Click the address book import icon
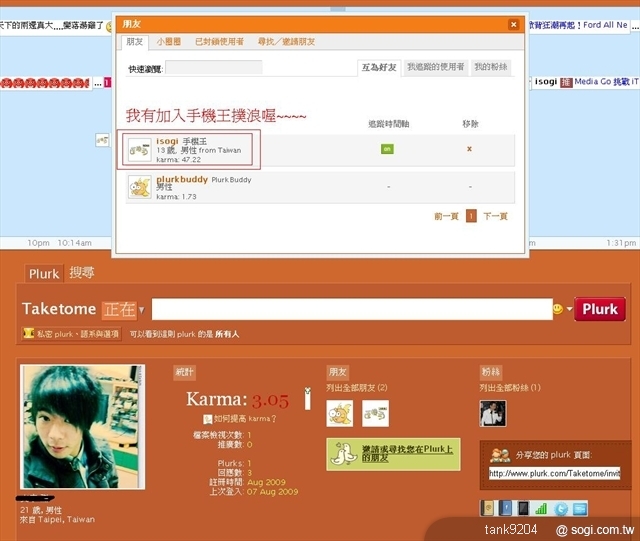Image resolution: width=640 pixels, height=541 pixels. pos(487,508)
